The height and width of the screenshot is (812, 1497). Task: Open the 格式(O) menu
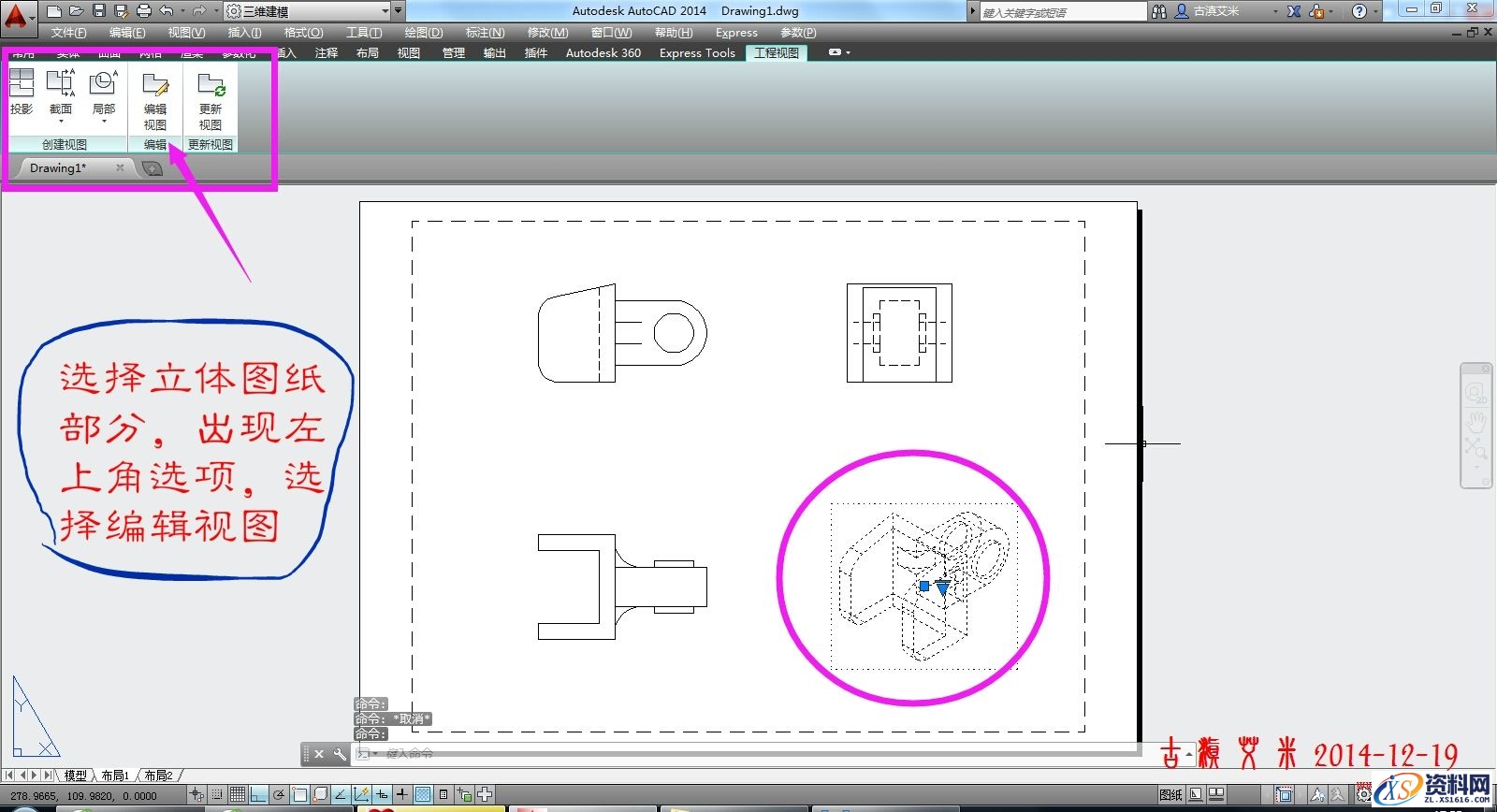(303, 33)
